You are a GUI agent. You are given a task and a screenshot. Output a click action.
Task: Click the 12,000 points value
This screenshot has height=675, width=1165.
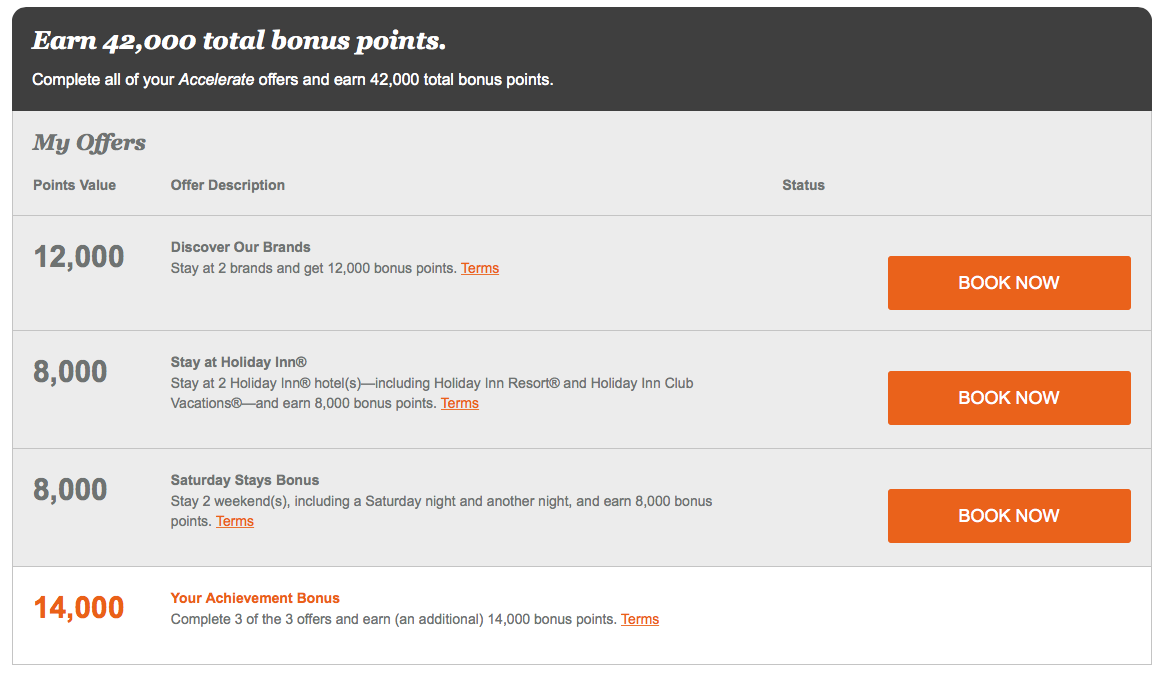(x=79, y=257)
